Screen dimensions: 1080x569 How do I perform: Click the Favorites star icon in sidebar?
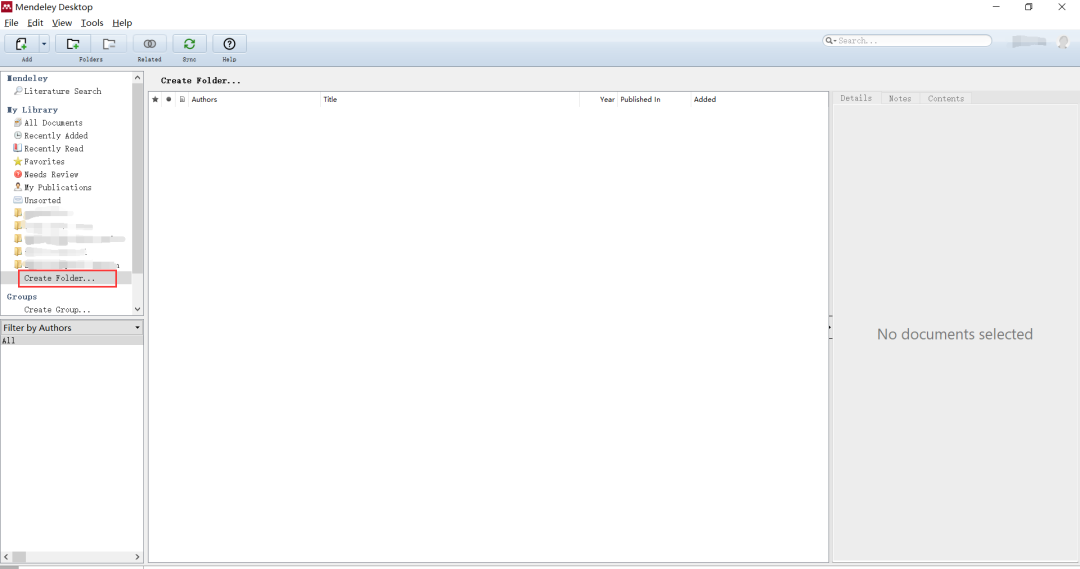click(x=18, y=161)
